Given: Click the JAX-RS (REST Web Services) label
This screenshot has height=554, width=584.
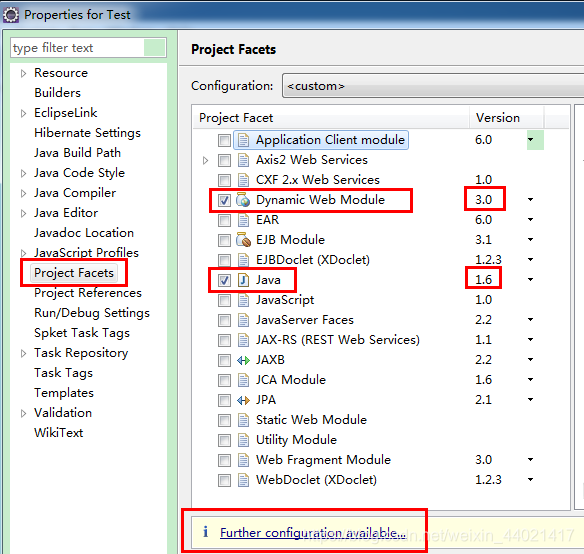Looking at the screenshot, I should click(338, 340).
